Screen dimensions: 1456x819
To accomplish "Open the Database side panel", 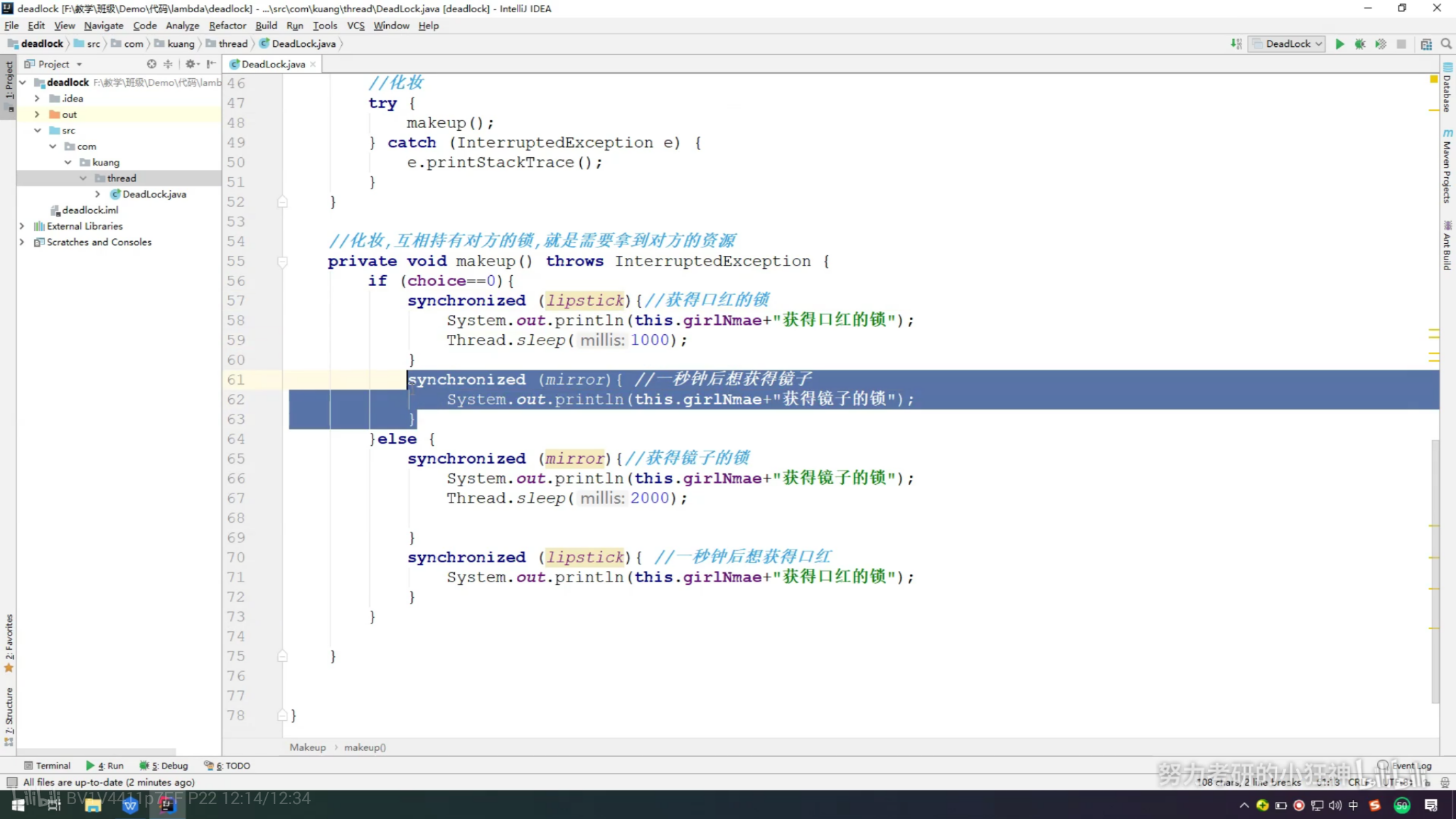I will pyautogui.click(x=1447, y=87).
